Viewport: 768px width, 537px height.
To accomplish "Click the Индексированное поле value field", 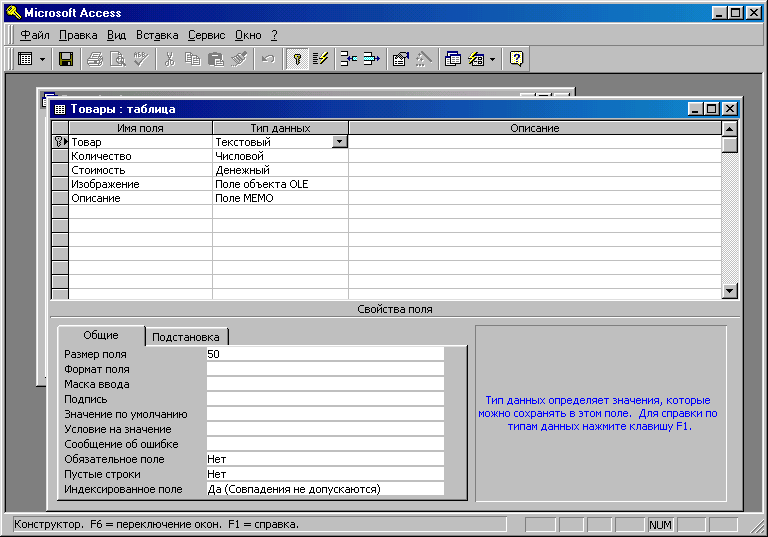I will [x=325, y=489].
